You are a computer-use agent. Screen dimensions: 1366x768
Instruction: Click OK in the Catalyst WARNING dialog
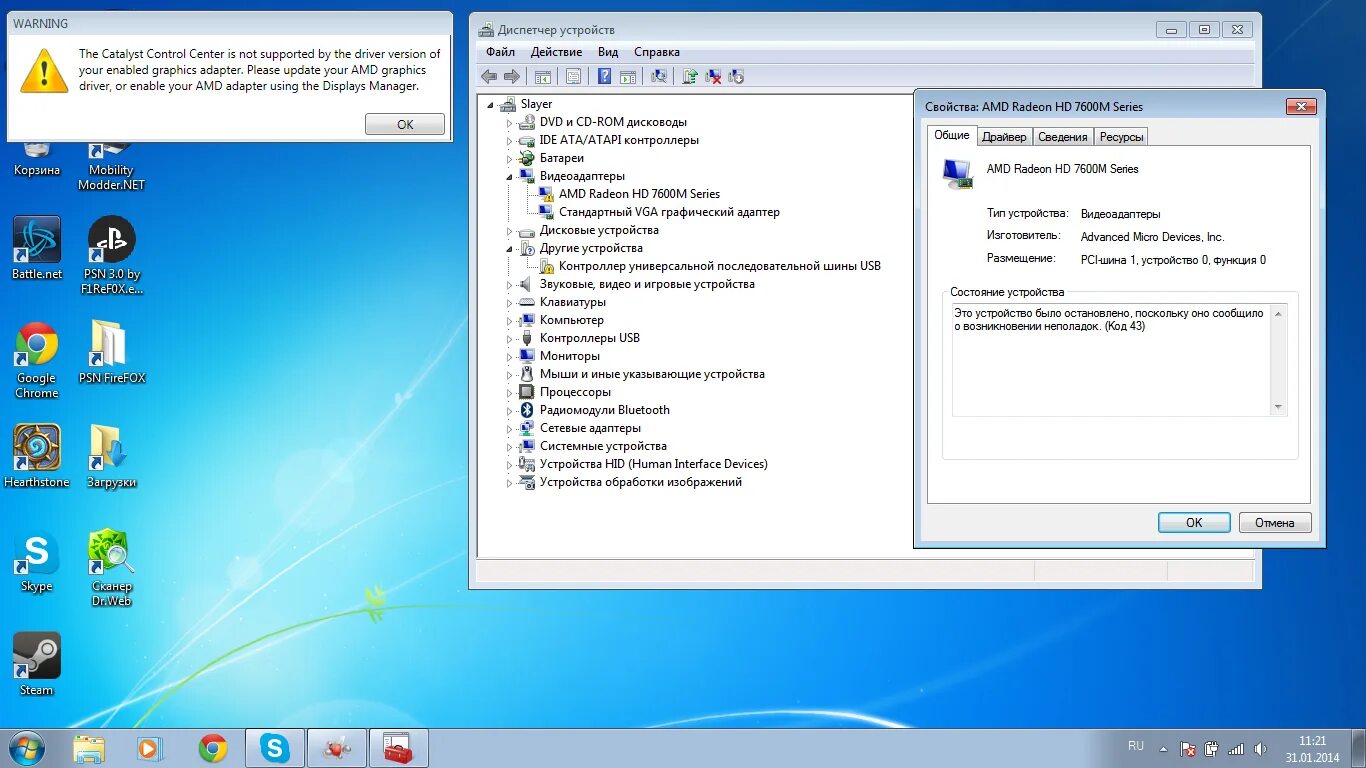point(405,124)
